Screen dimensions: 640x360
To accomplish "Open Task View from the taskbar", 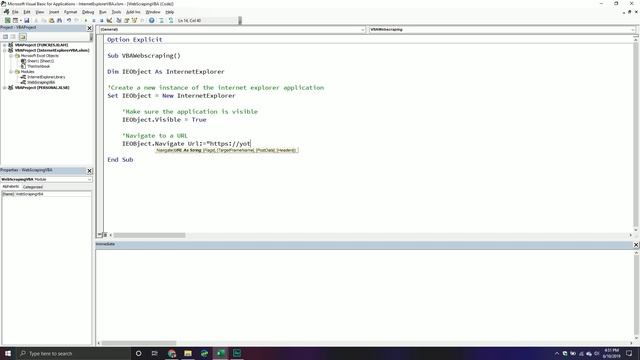I will 154,353.
